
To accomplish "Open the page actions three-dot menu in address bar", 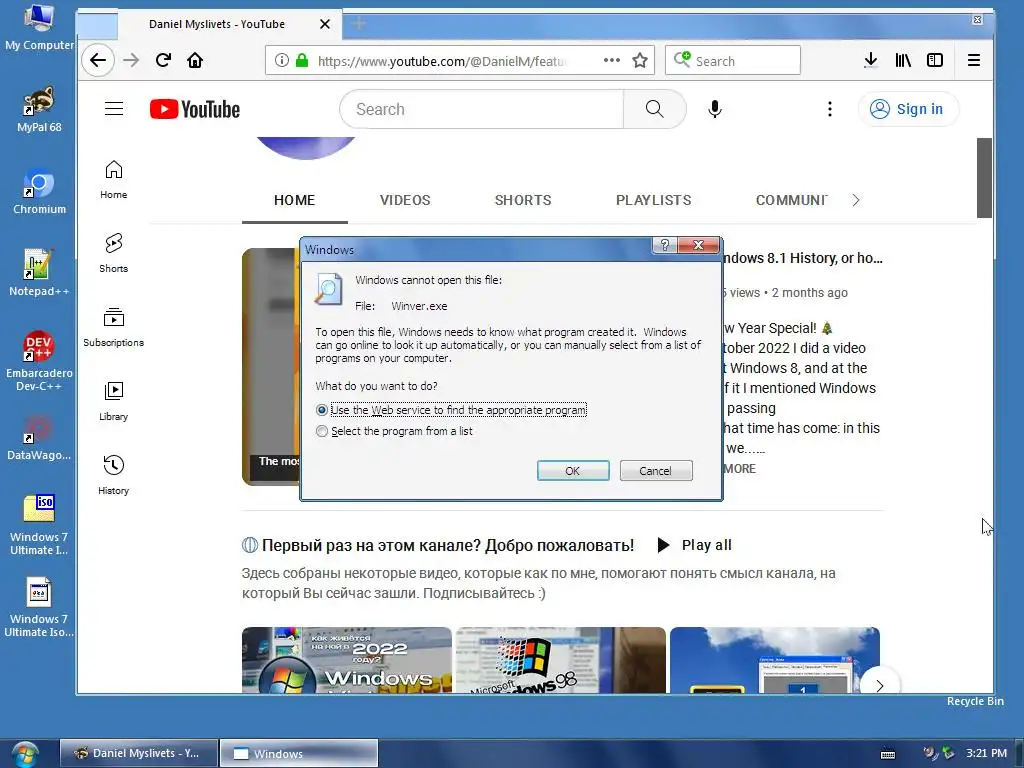I will point(611,60).
